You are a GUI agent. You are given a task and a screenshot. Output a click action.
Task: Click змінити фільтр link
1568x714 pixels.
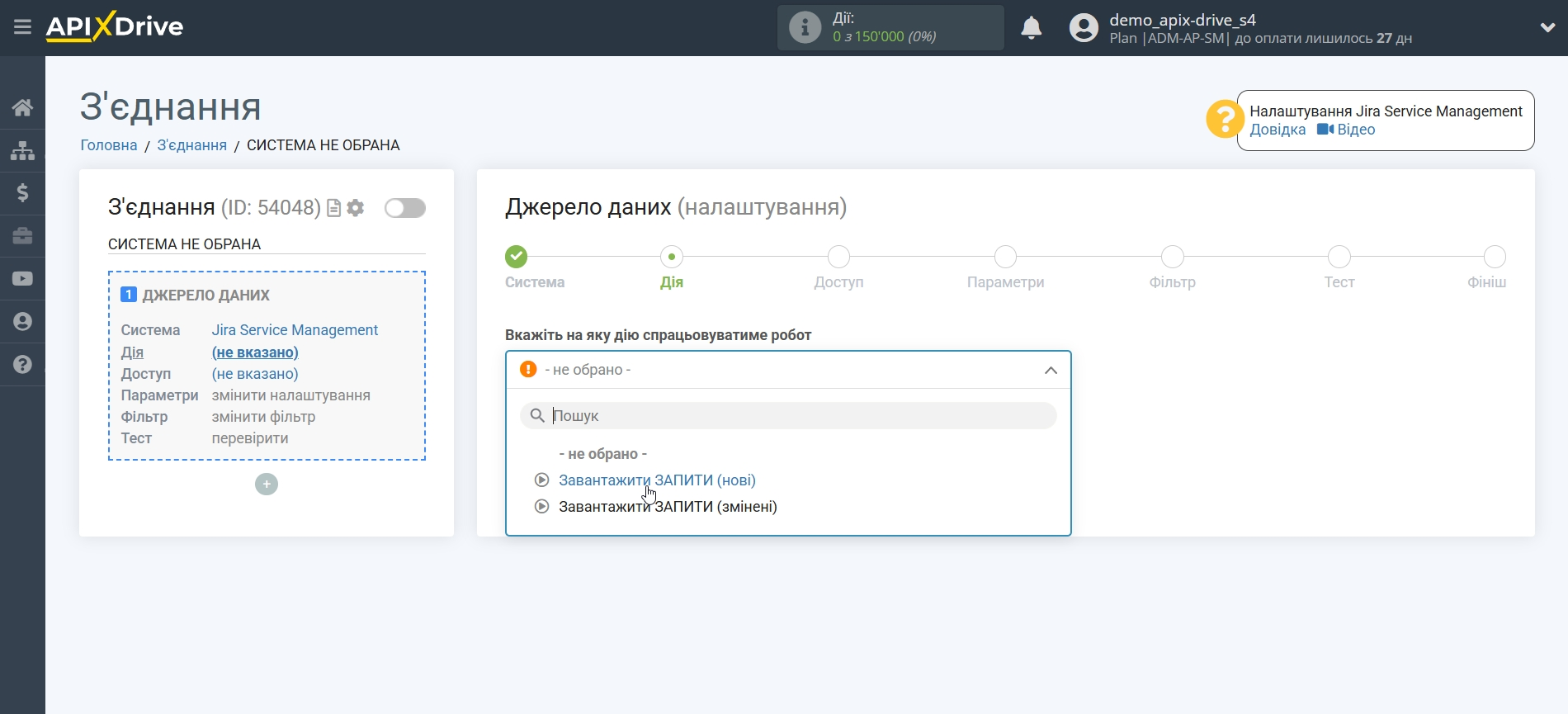(263, 417)
